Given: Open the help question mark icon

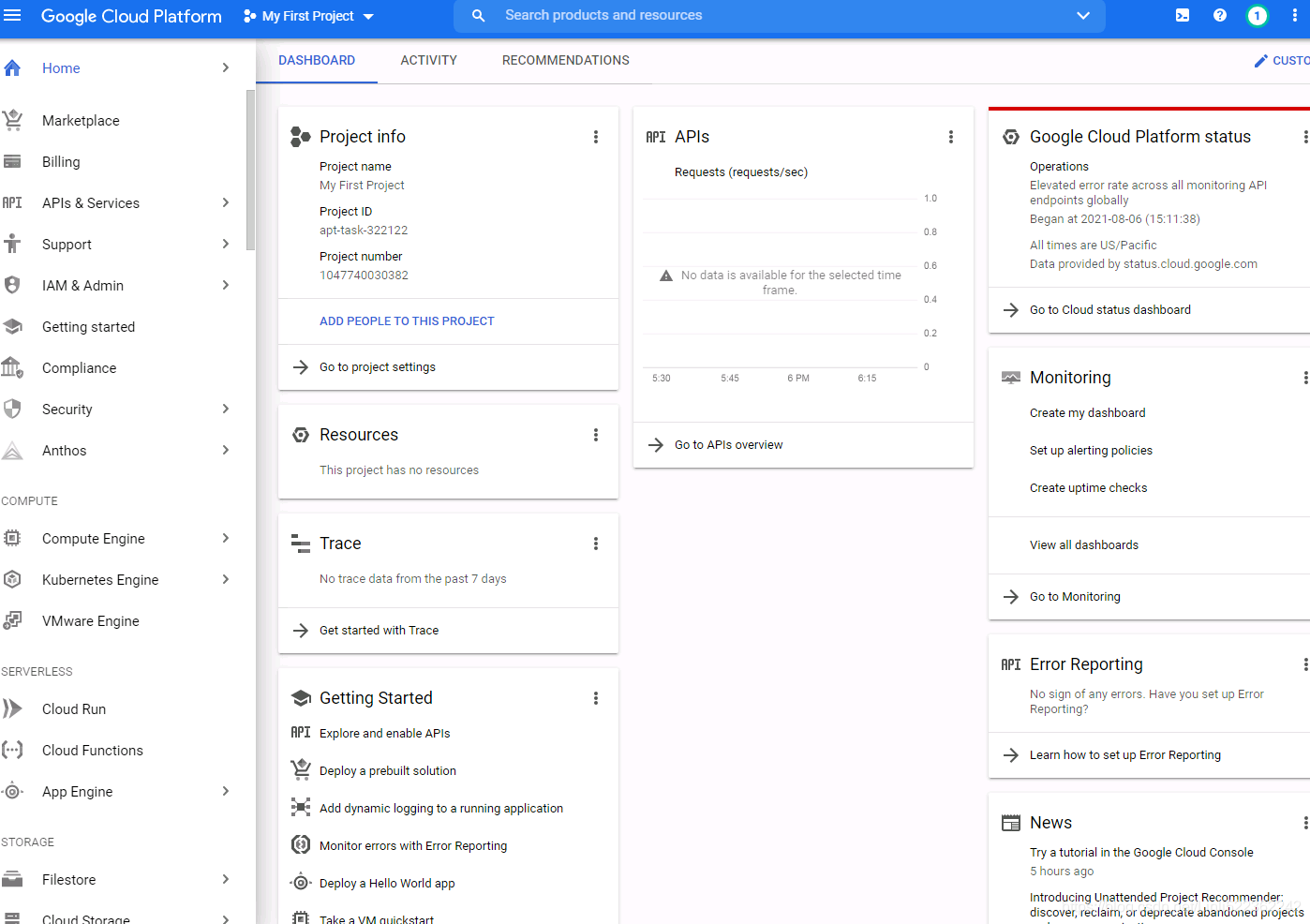Looking at the screenshot, I should point(1220,16).
